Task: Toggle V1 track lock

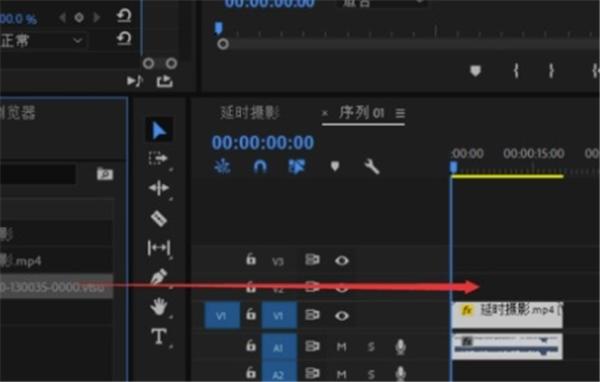Action: [251, 315]
